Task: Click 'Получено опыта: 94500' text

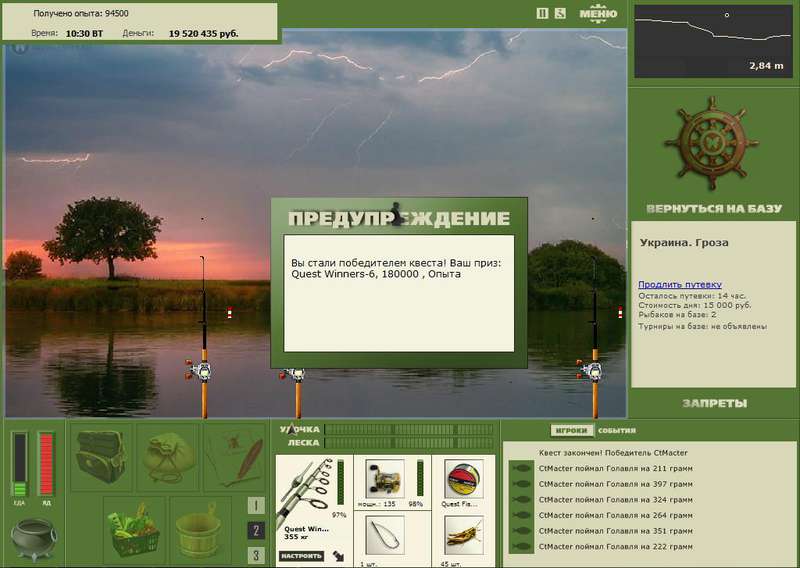Action: click(81, 14)
